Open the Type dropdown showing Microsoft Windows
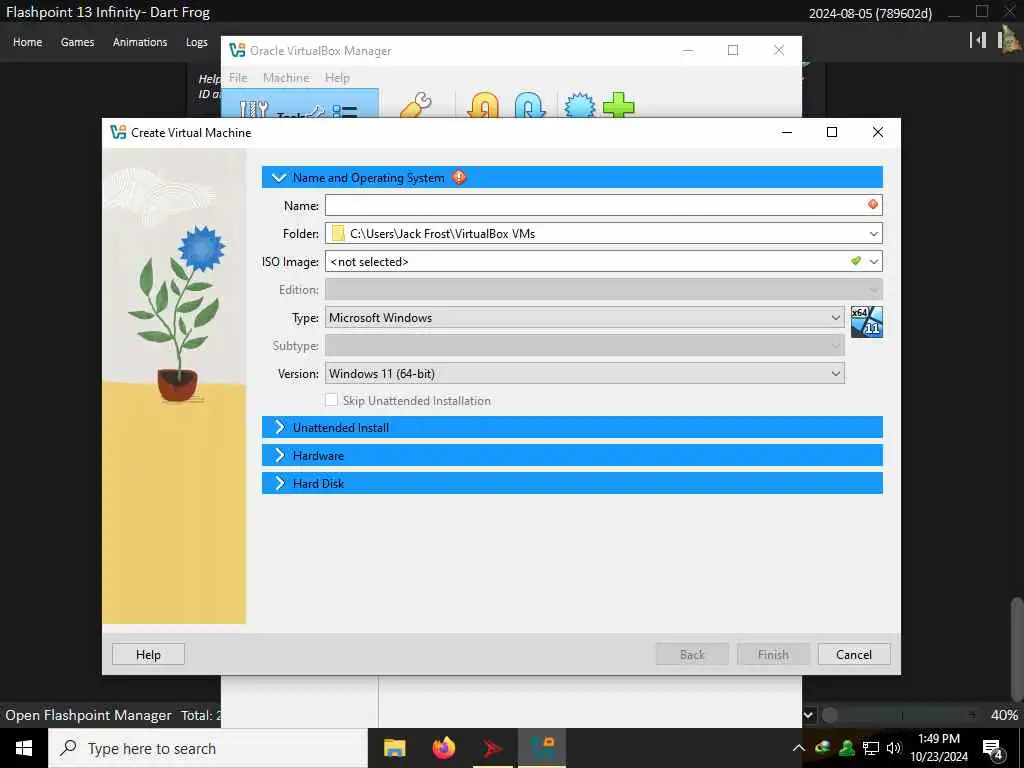Image resolution: width=1024 pixels, height=768 pixels. click(584, 317)
